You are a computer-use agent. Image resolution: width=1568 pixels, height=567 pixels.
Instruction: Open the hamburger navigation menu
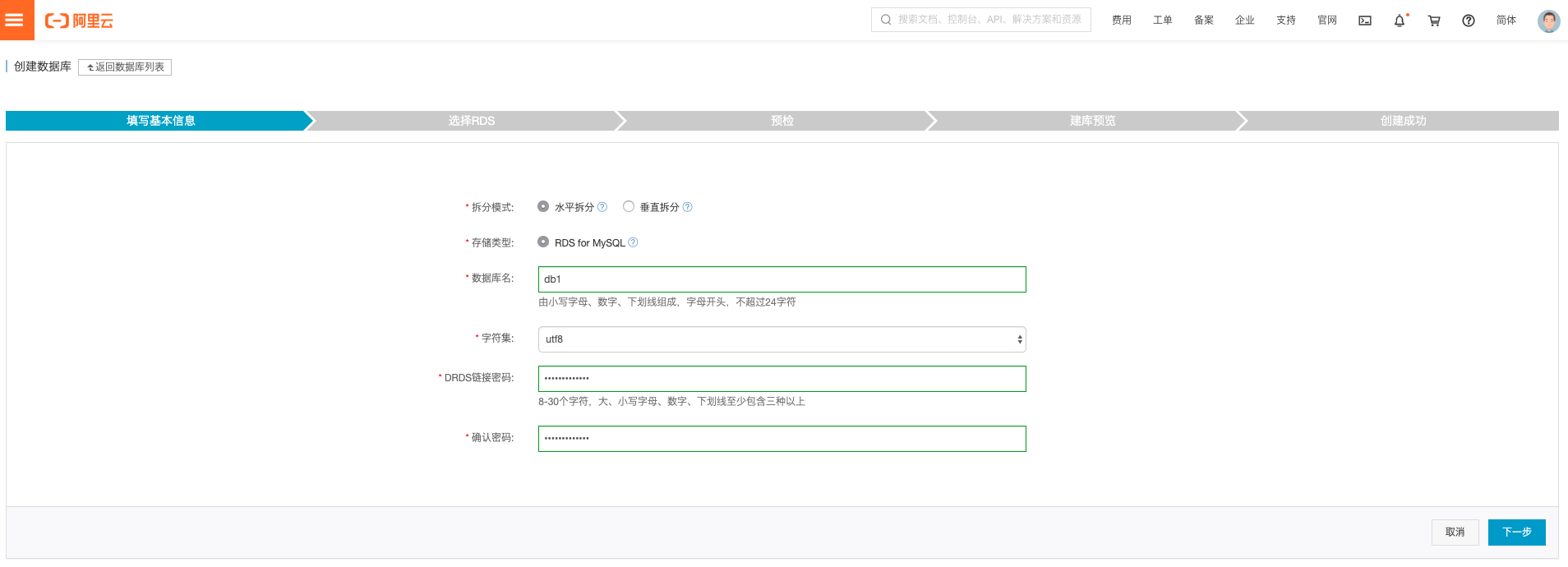point(15,20)
